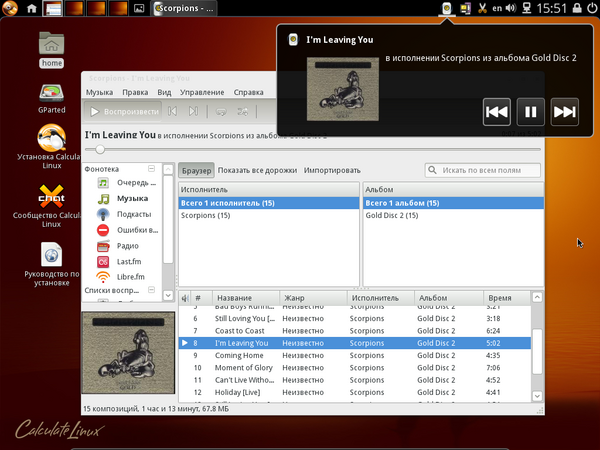Click the Import button
This screenshot has width=600, height=450.
pos(332,170)
